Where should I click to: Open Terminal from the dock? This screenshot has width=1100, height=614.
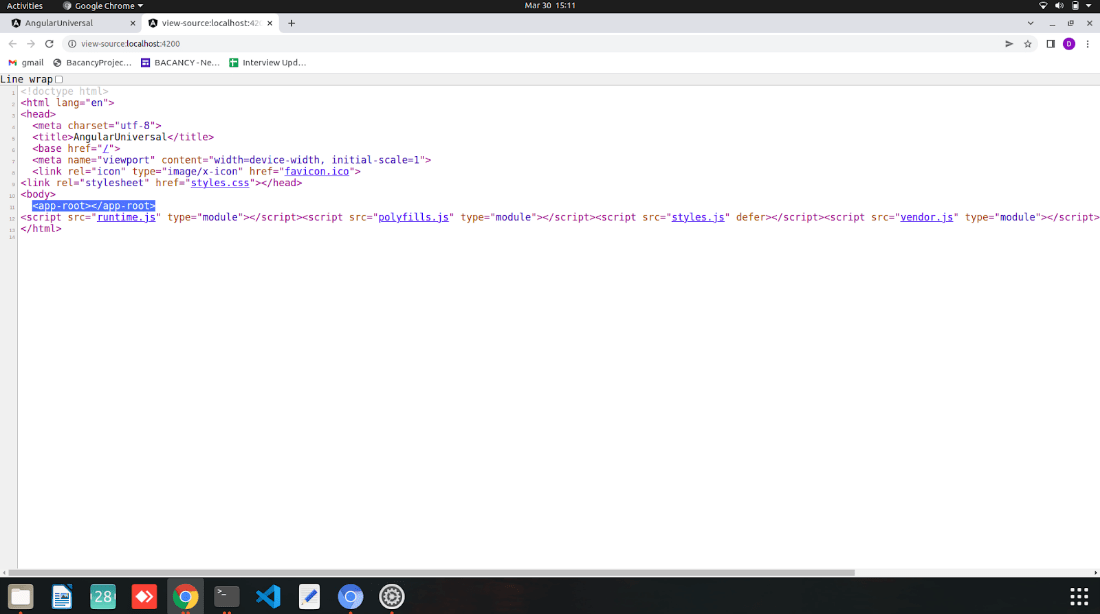pyautogui.click(x=227, y=596)
